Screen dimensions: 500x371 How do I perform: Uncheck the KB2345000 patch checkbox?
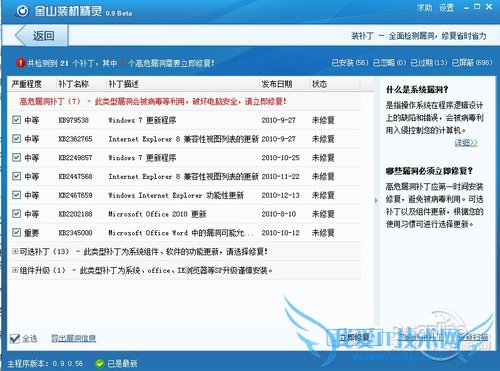16,232
